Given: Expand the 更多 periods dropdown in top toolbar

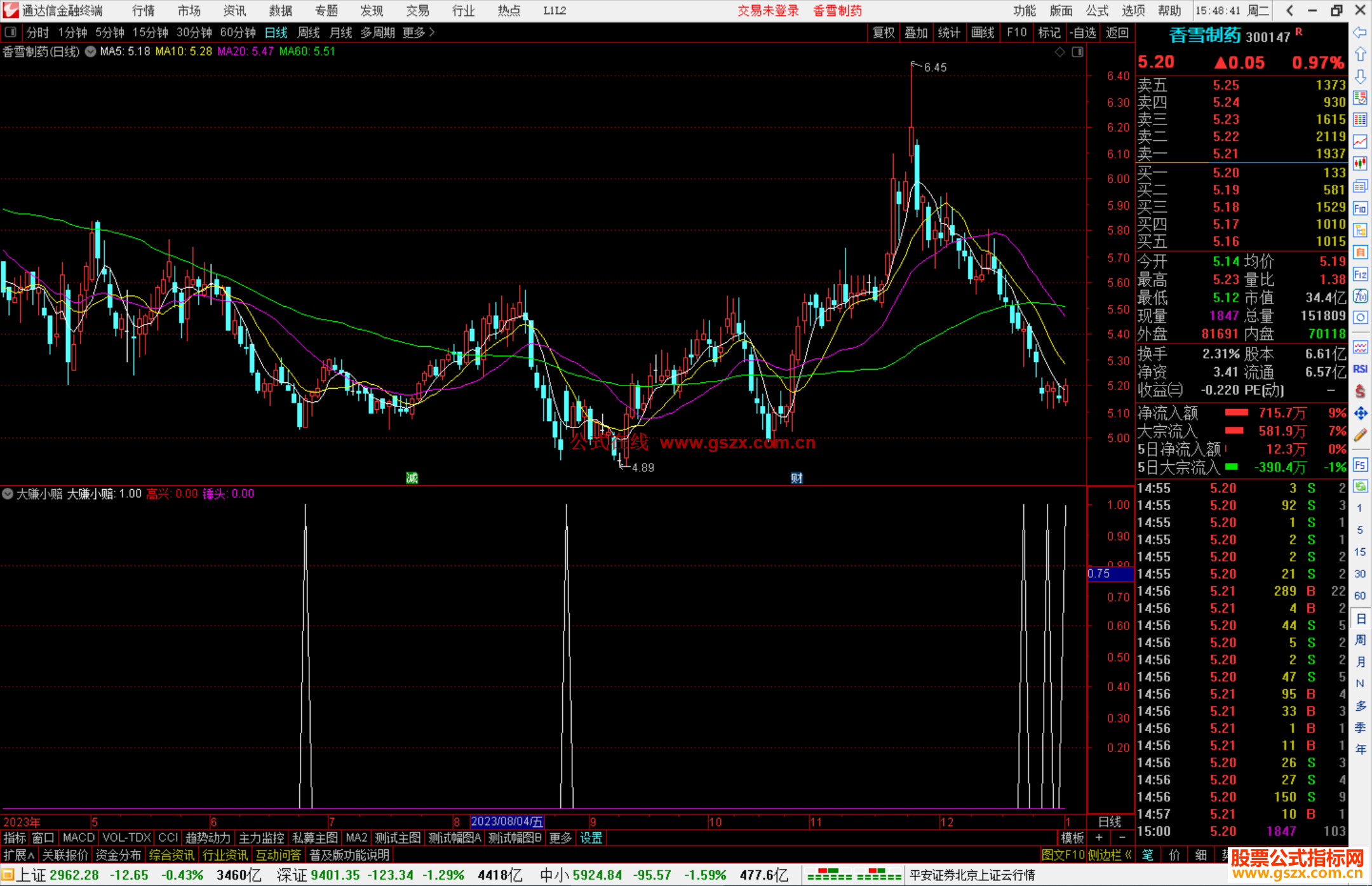Looking at the screenshot, I should 418,32.
